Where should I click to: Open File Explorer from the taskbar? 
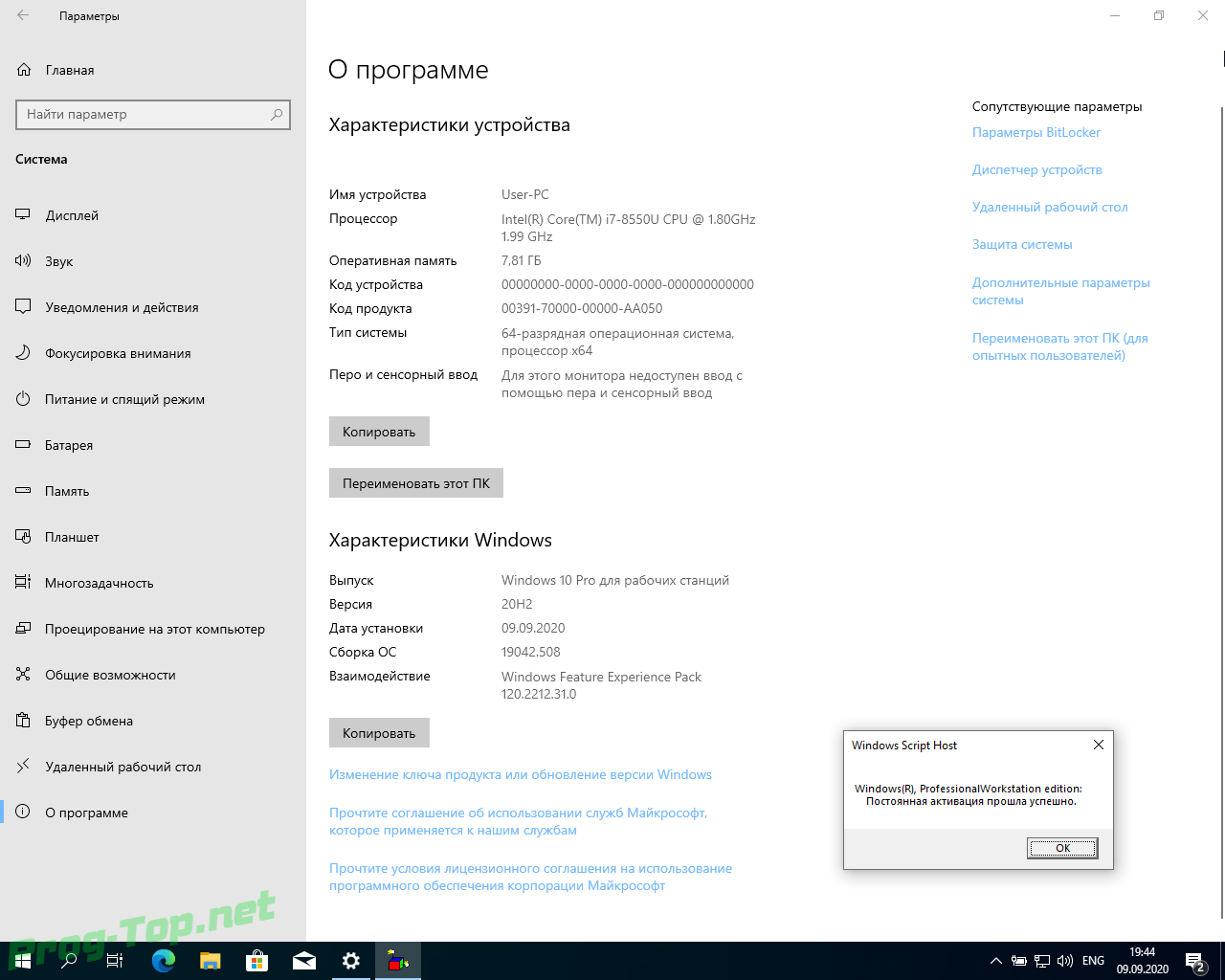point(211,961)
